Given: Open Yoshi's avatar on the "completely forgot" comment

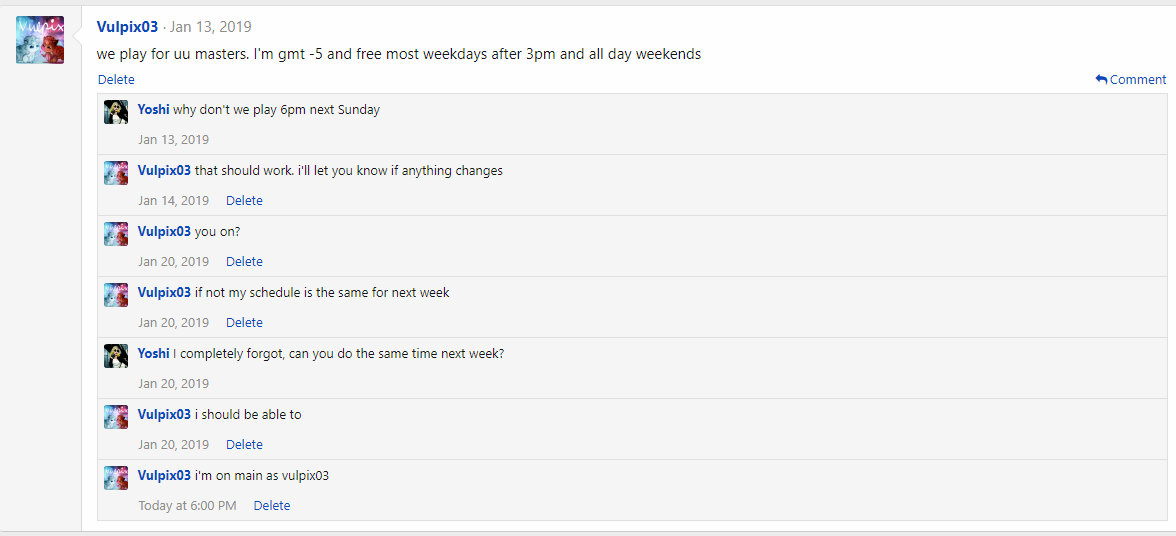Looking at the screenshot, I should tap(116, 356).
